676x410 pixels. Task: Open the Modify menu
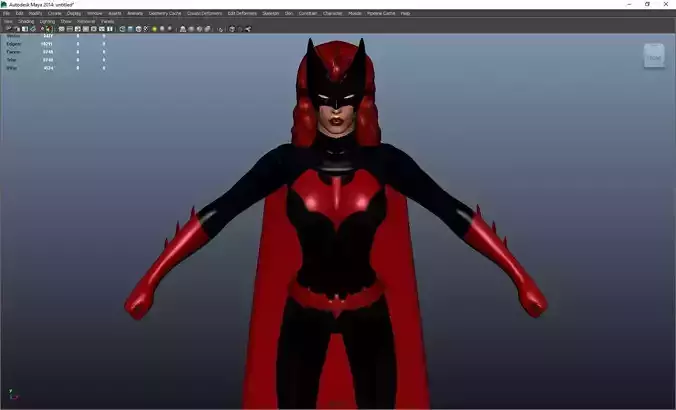tap(35, 13)
